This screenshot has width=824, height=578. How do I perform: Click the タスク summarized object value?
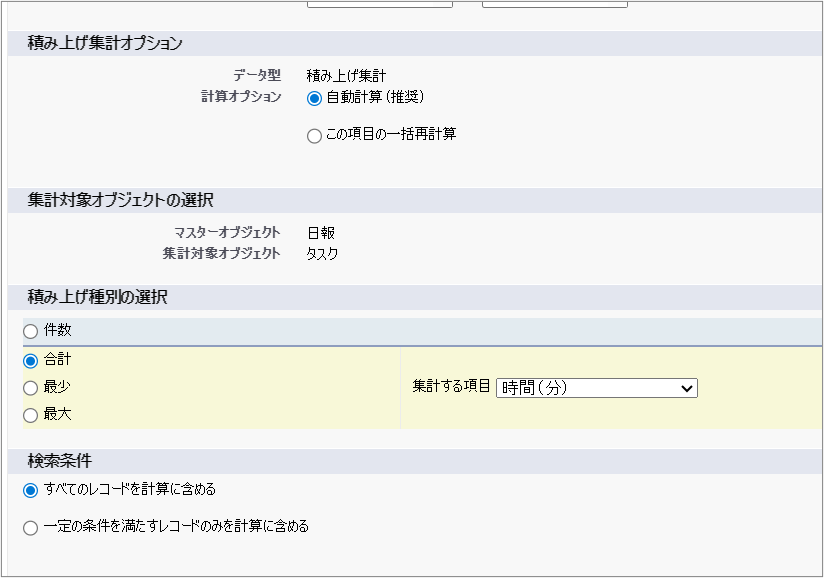pyautogui.click(x=322, y=253)
